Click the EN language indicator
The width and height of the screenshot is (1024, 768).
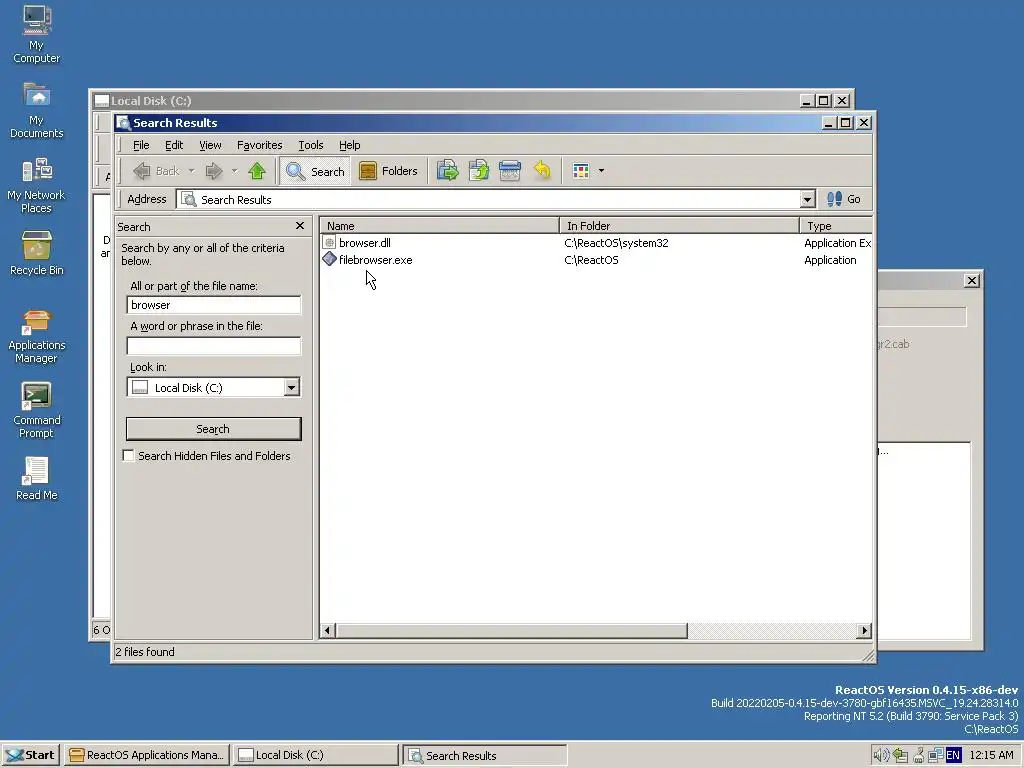(953, 756)
